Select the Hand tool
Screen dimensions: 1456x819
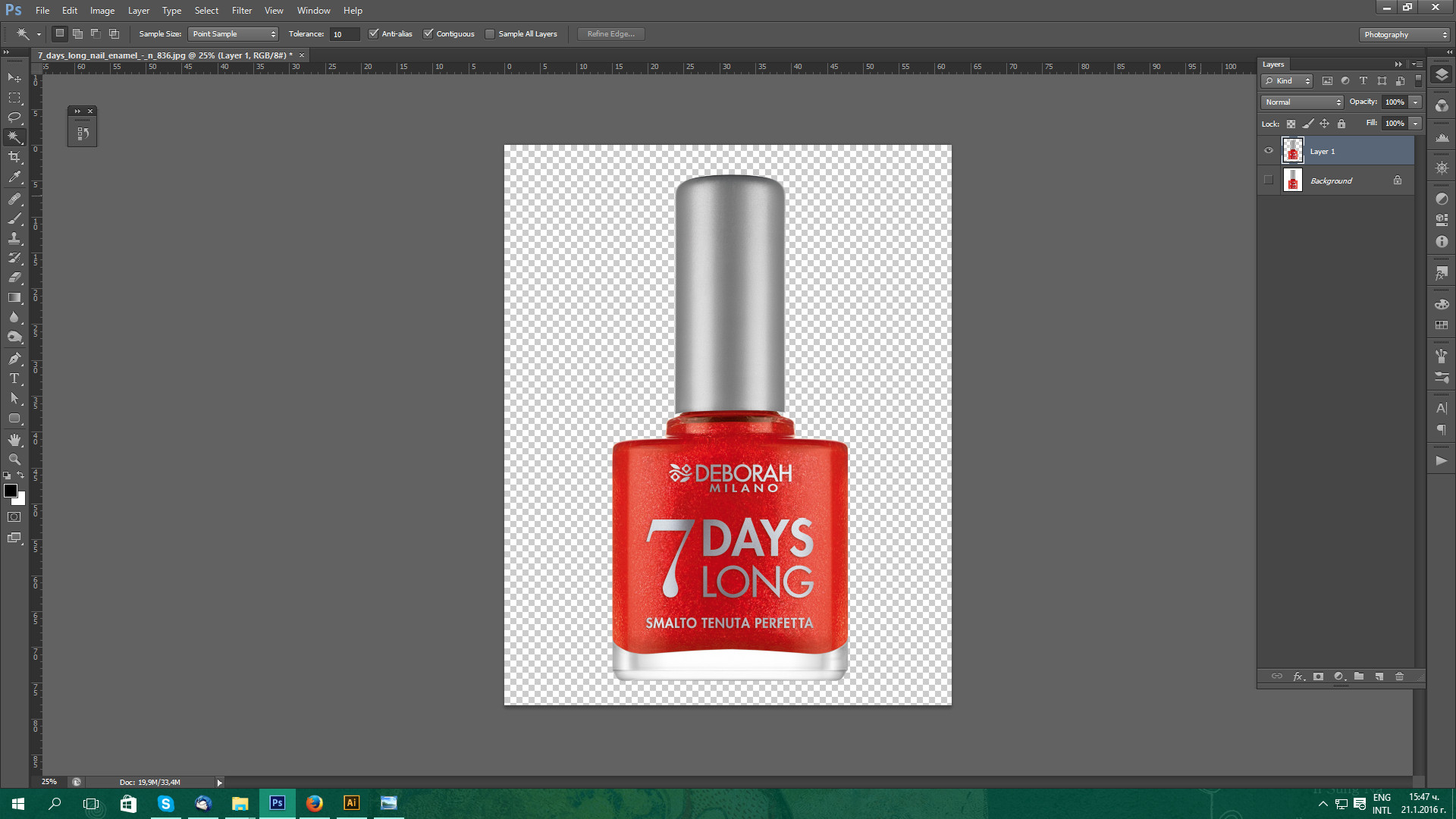[x=14, y=439]
